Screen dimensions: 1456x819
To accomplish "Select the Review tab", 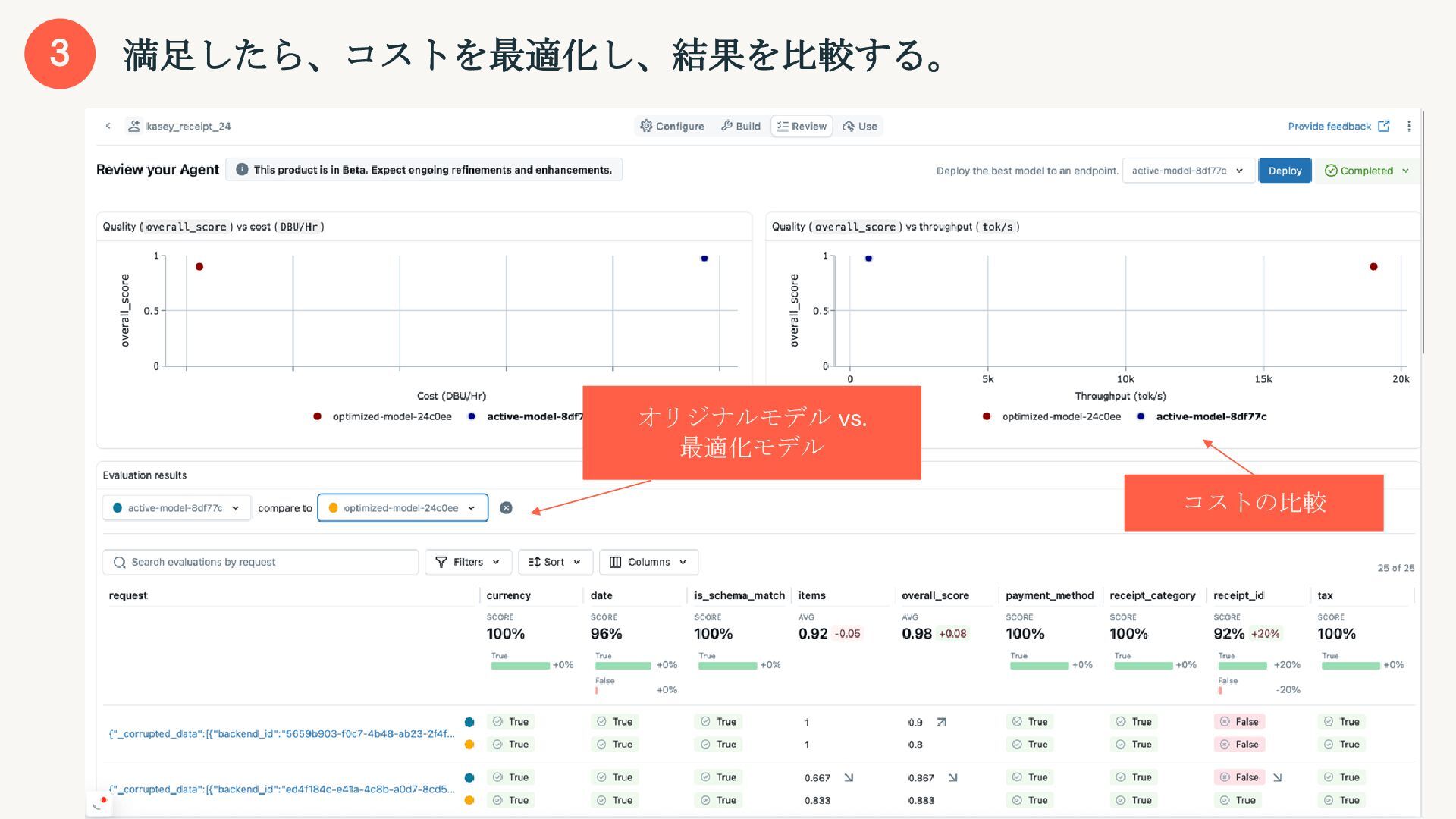I will (x=802, y=126).
